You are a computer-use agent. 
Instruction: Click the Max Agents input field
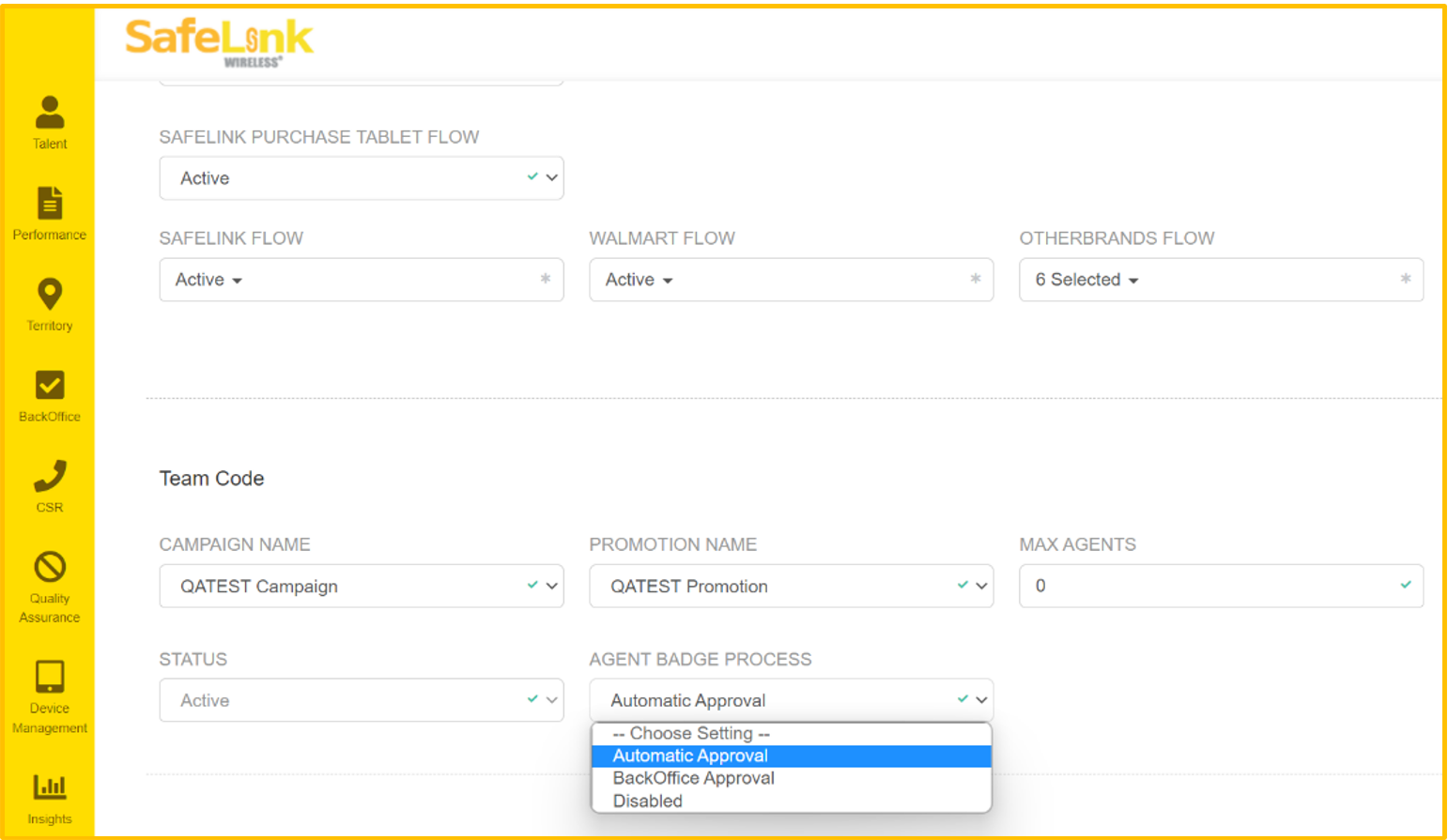coord(1222,586)
